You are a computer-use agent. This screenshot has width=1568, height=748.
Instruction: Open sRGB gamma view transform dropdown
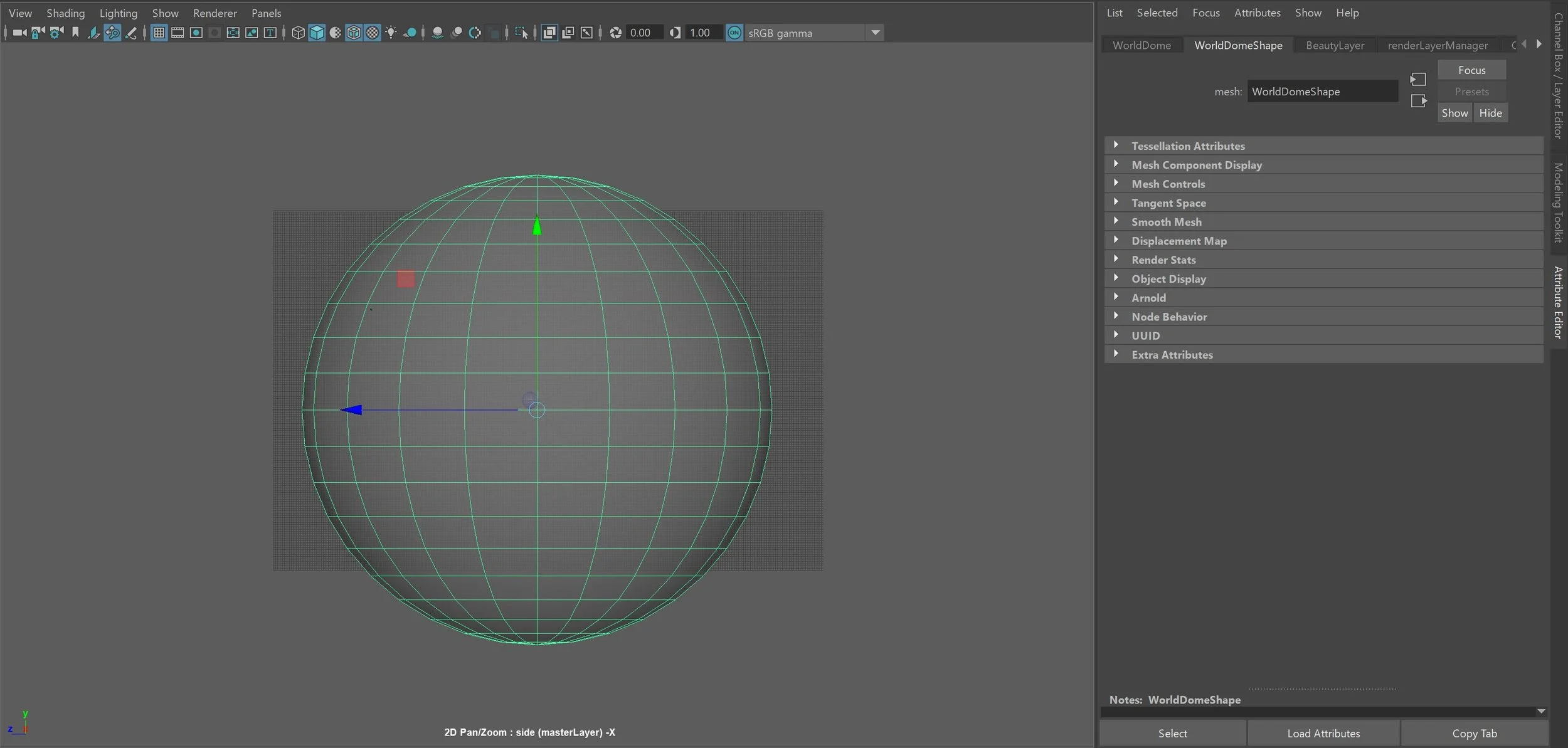click(876, 33)
